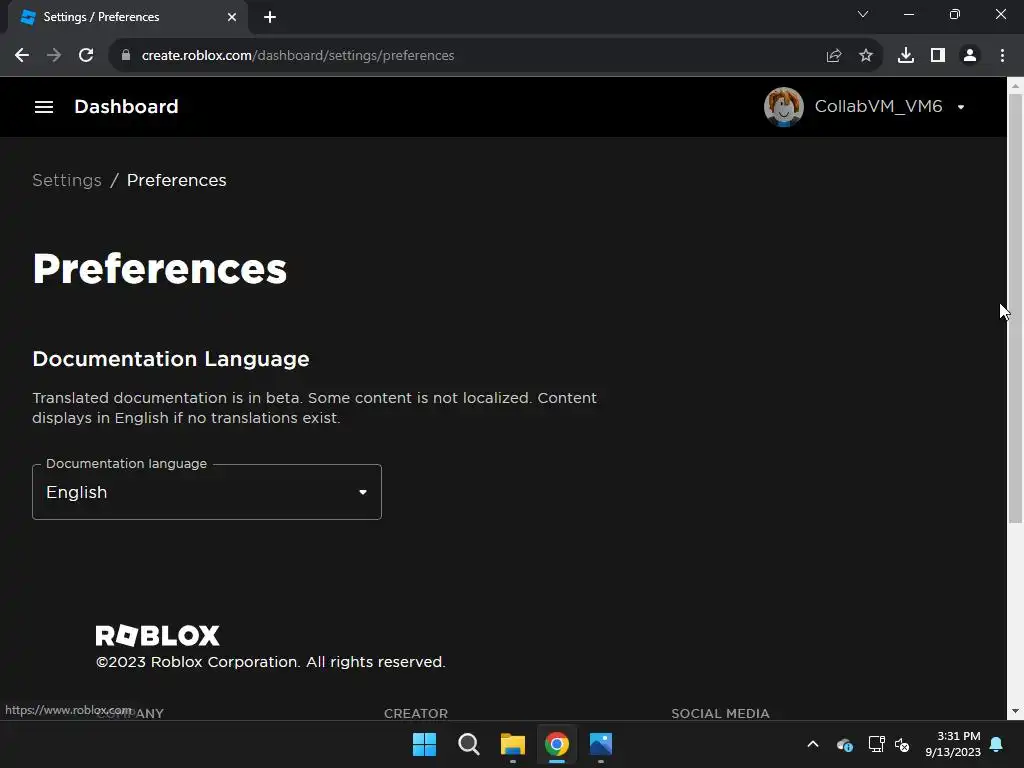1024x768 pixels.
Task: Open the Chrome profile menu
Action: pos(970,56)
